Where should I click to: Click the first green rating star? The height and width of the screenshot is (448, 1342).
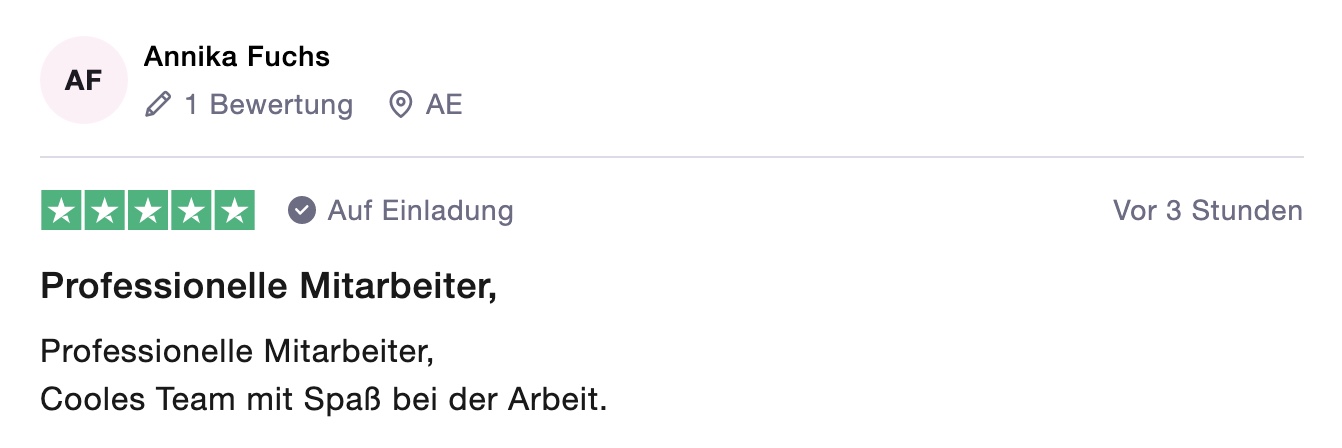pyautogui.click(x=62, y=210)
